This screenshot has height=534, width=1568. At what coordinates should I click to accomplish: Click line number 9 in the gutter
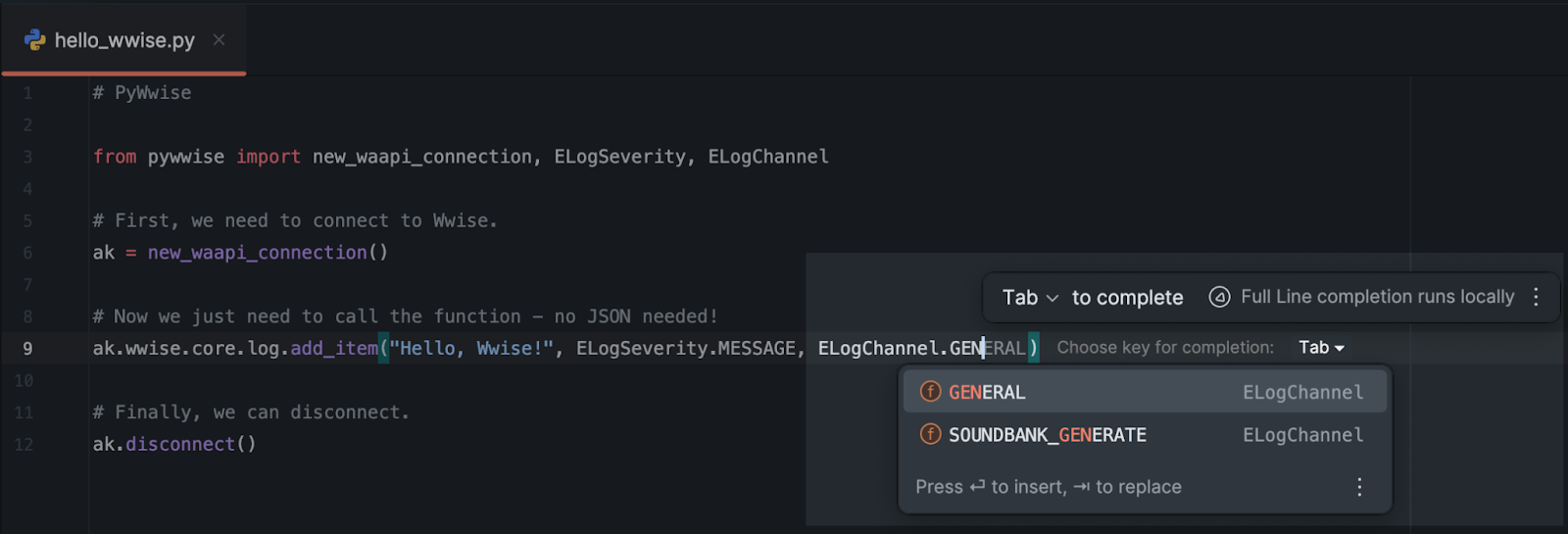[x=27, y=349]
